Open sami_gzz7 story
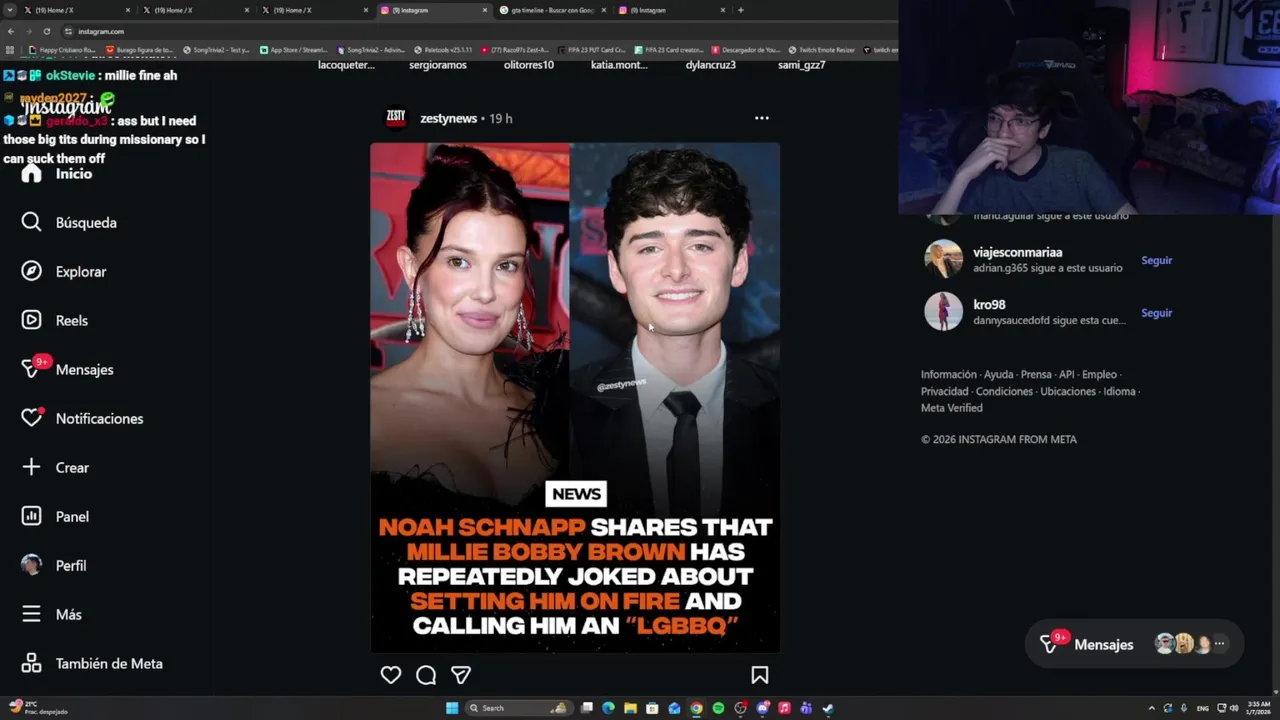 [x=801, y=65]
